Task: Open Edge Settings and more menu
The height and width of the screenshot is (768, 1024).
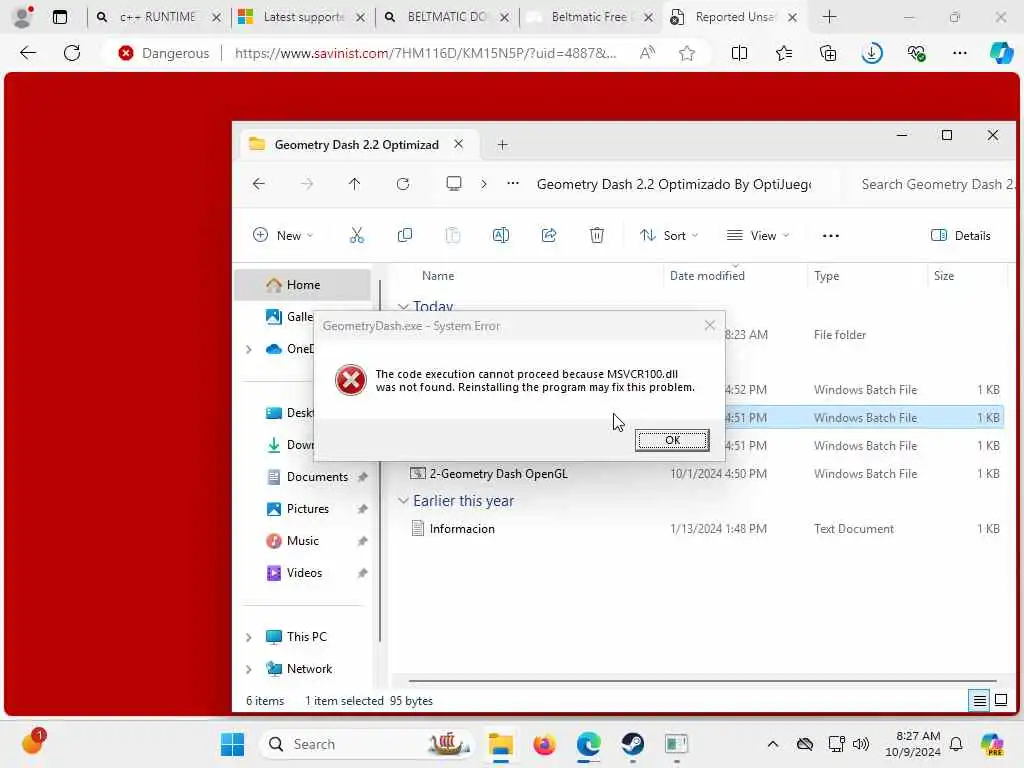Action: tap(959, 53)
